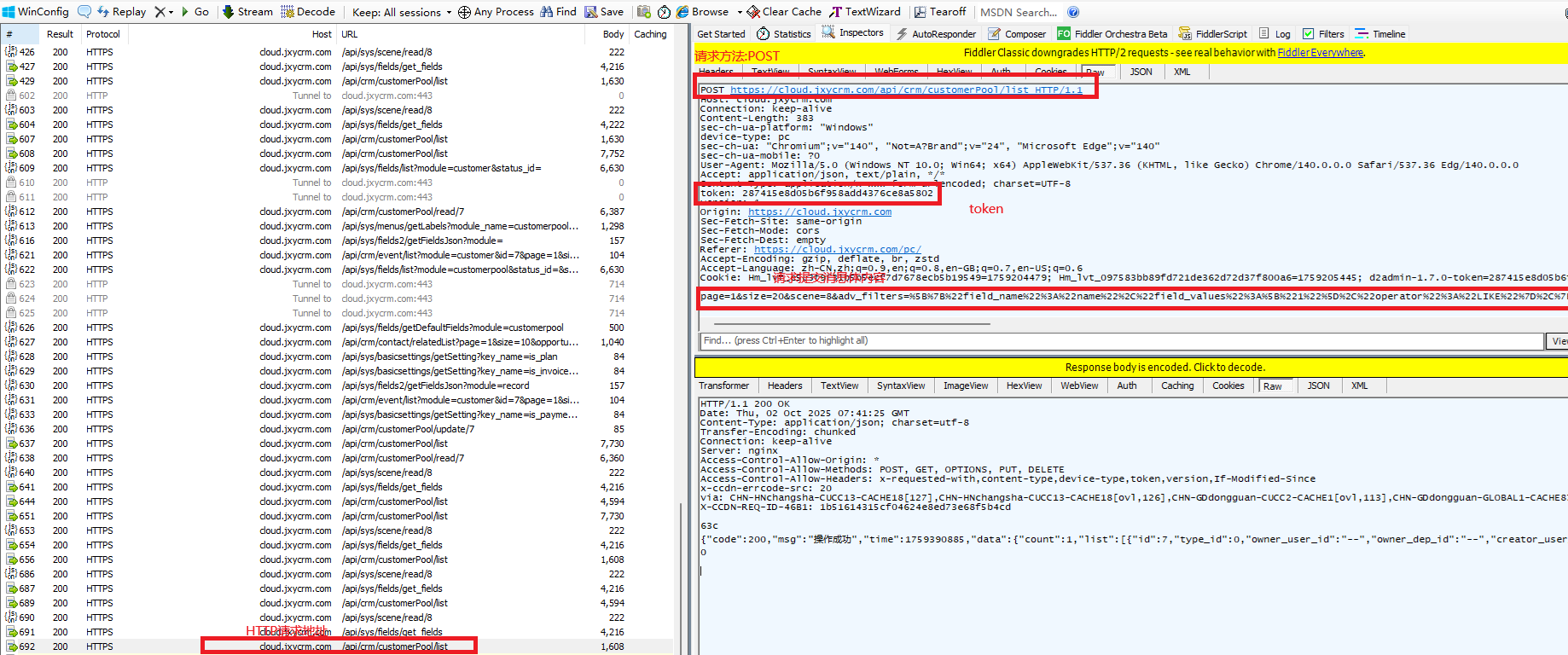
Task: Open the FiddlerScript tab
Action: click(x=1212, y=34)
